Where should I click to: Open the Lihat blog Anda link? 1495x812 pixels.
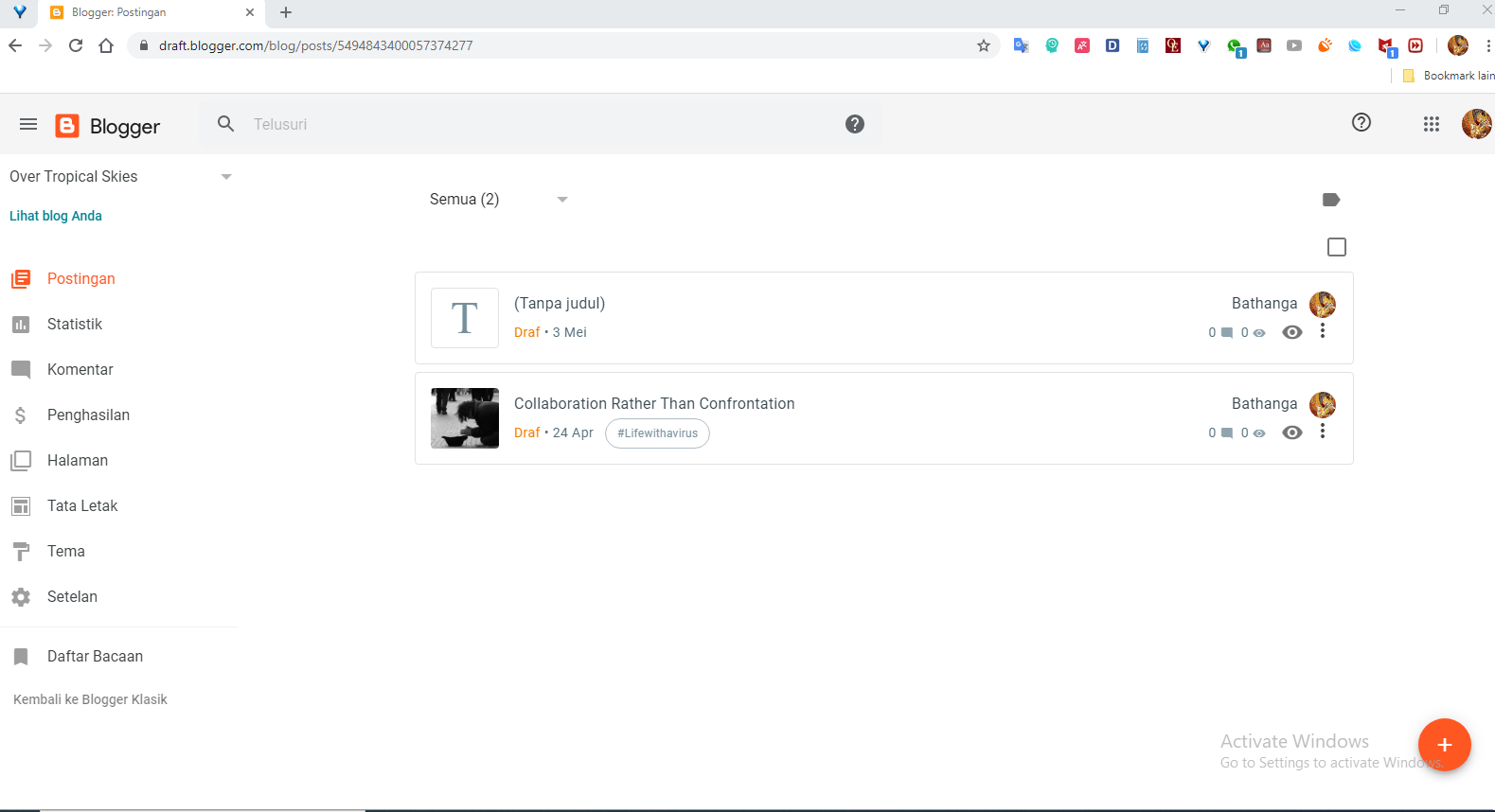(56, 216)
